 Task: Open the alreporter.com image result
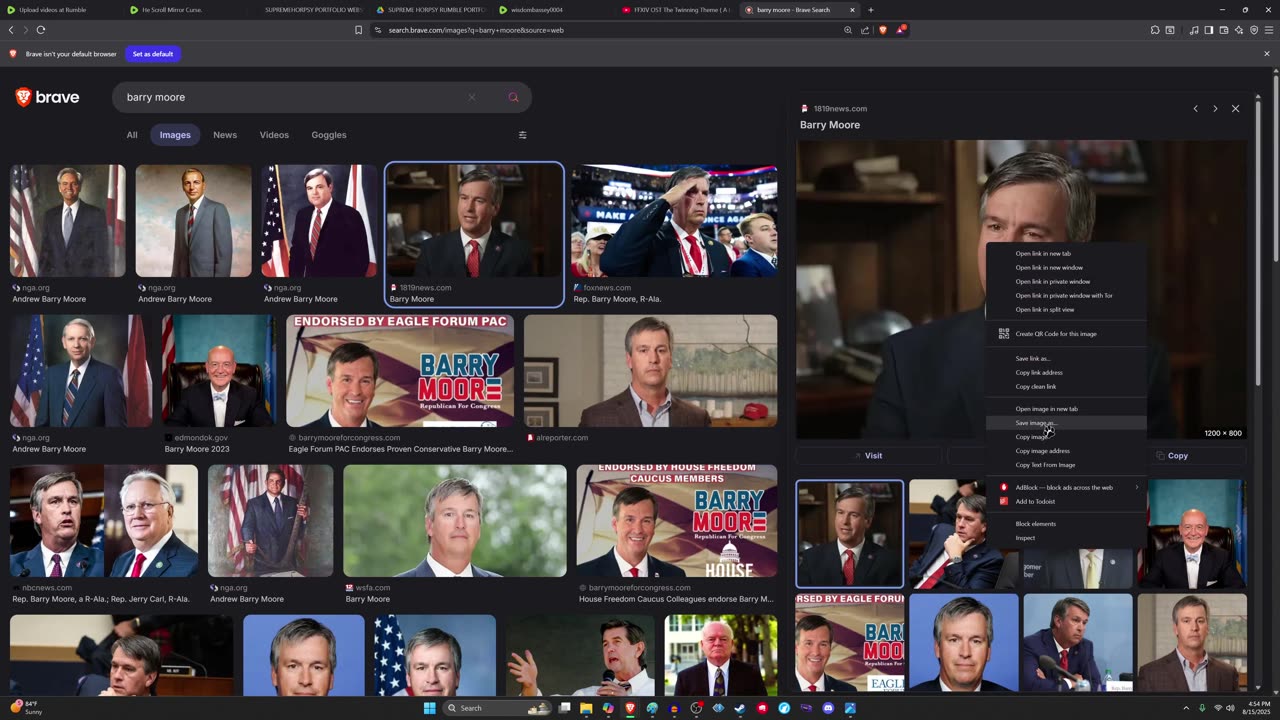tap(650, 371)
